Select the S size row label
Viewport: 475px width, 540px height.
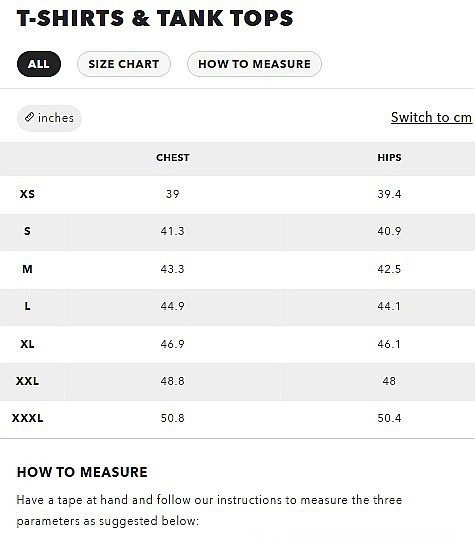point(27,231)
